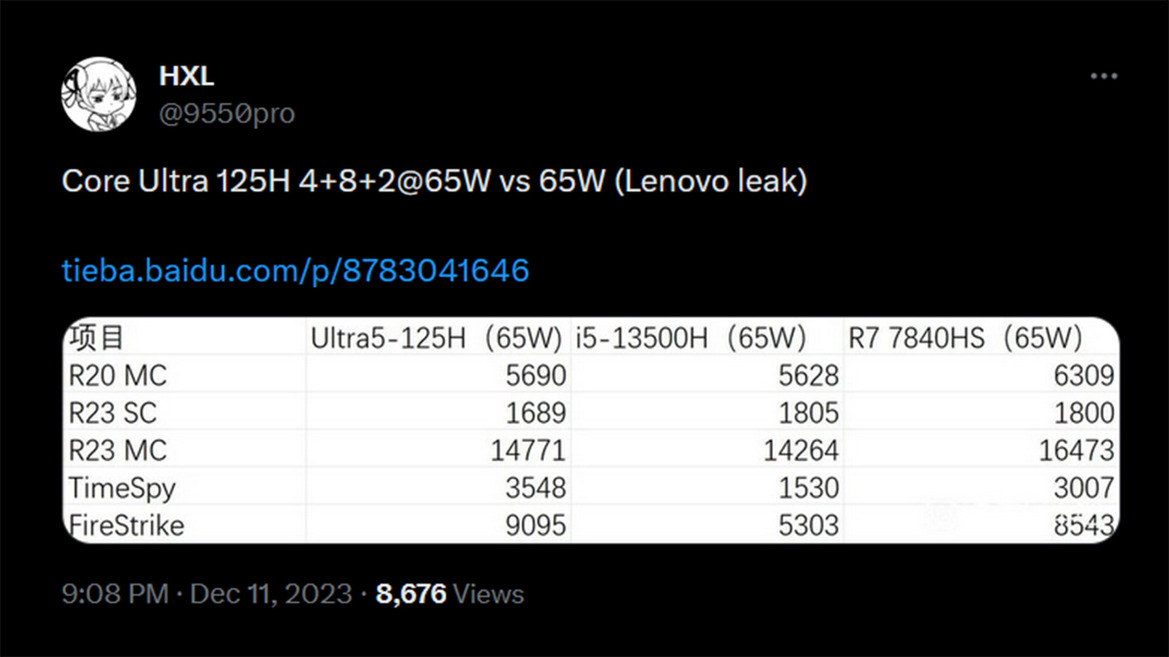Click the R7 7840HS (65W) column header
The height and width of the screenshot is (657, 1169).
tap(965, 339)
